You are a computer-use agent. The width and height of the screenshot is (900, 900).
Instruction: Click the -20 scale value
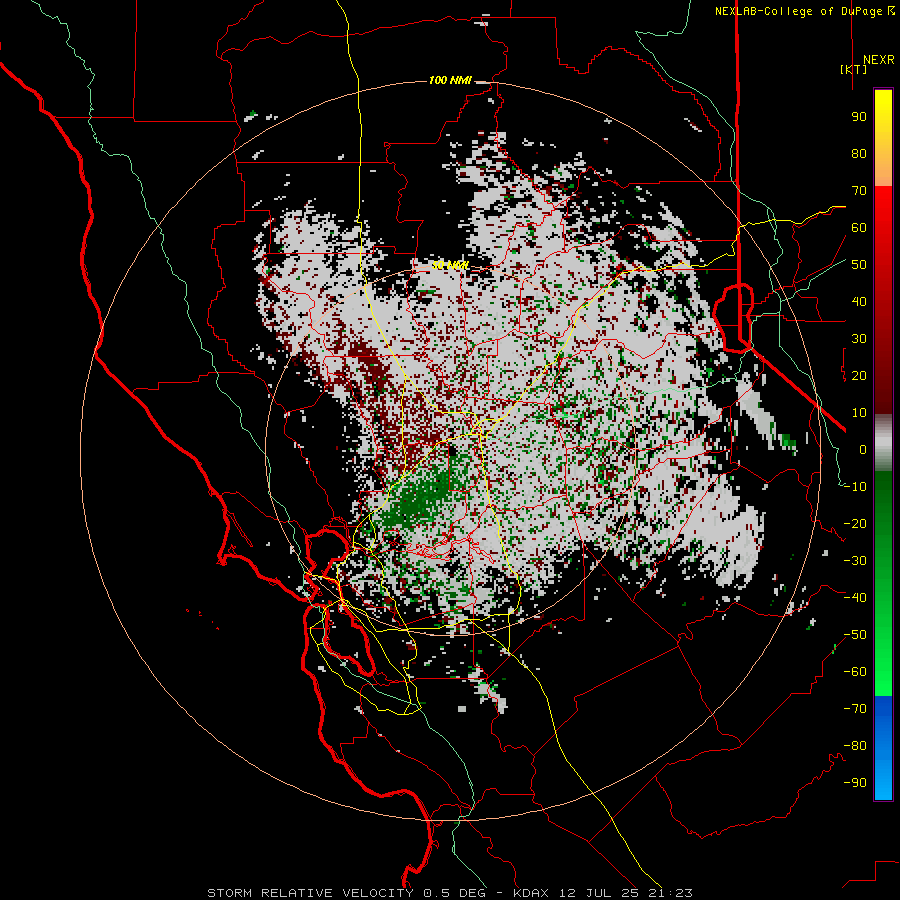tap(855, 523)
